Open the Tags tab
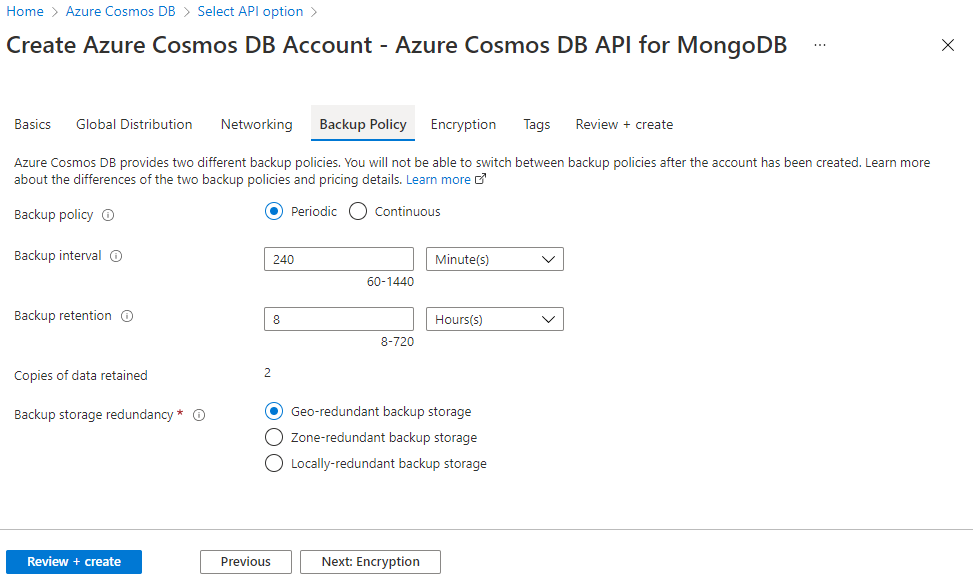The image size is (973, 581). point(537,124)
